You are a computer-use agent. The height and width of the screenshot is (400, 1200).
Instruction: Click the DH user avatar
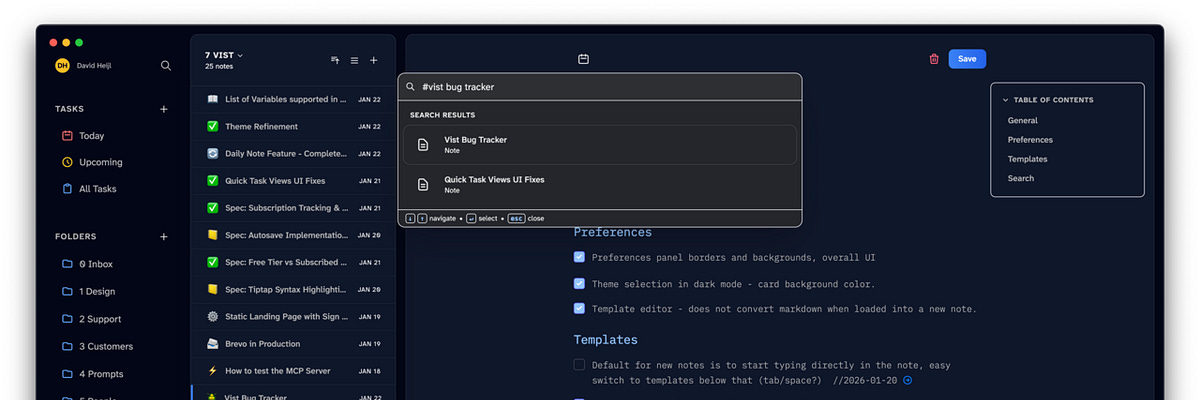tap(62, 65)
